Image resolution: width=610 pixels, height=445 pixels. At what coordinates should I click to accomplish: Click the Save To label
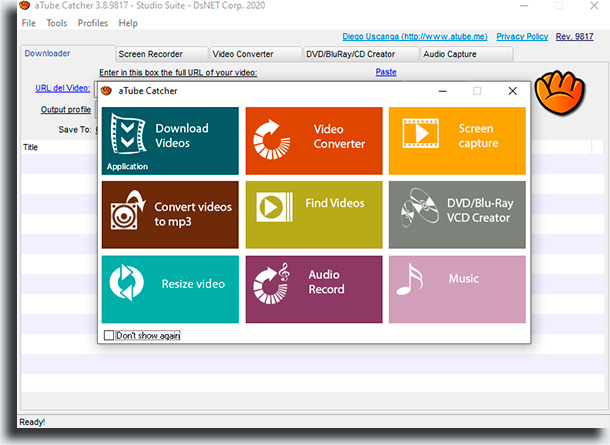pos(75,130)
